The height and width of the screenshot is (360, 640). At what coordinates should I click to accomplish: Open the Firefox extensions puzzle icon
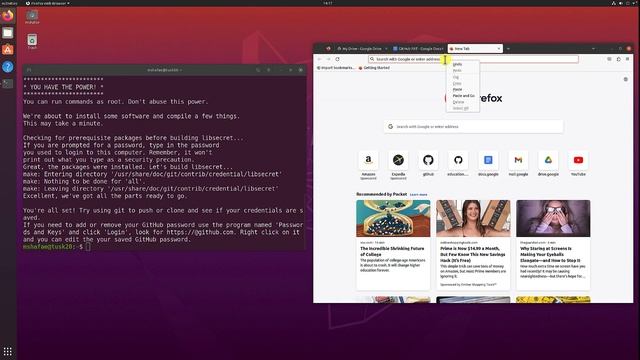point(618,59)
